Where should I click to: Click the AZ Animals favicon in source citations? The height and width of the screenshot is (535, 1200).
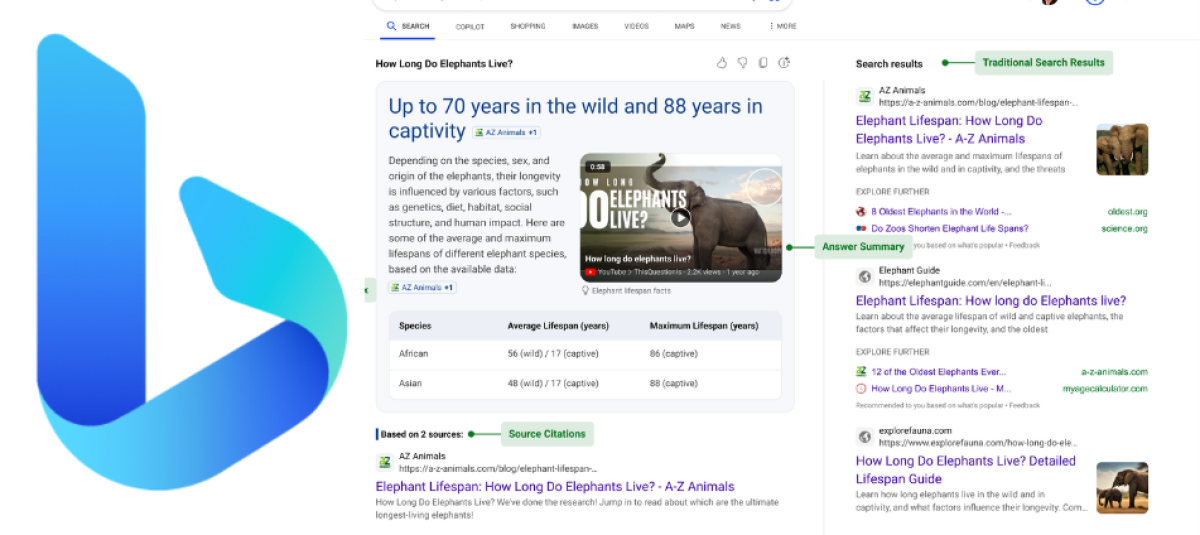tap(384, 462)
